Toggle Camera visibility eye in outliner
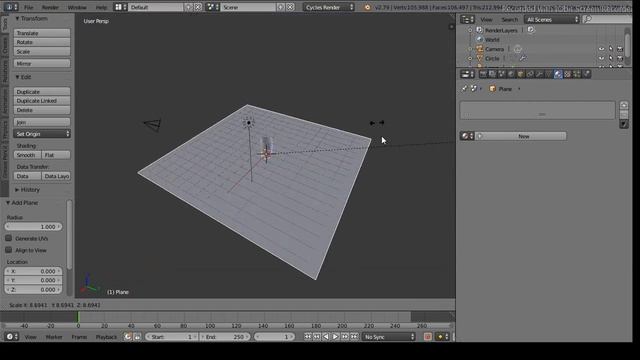Screen dimensions: 640x360 pos(601,49)
